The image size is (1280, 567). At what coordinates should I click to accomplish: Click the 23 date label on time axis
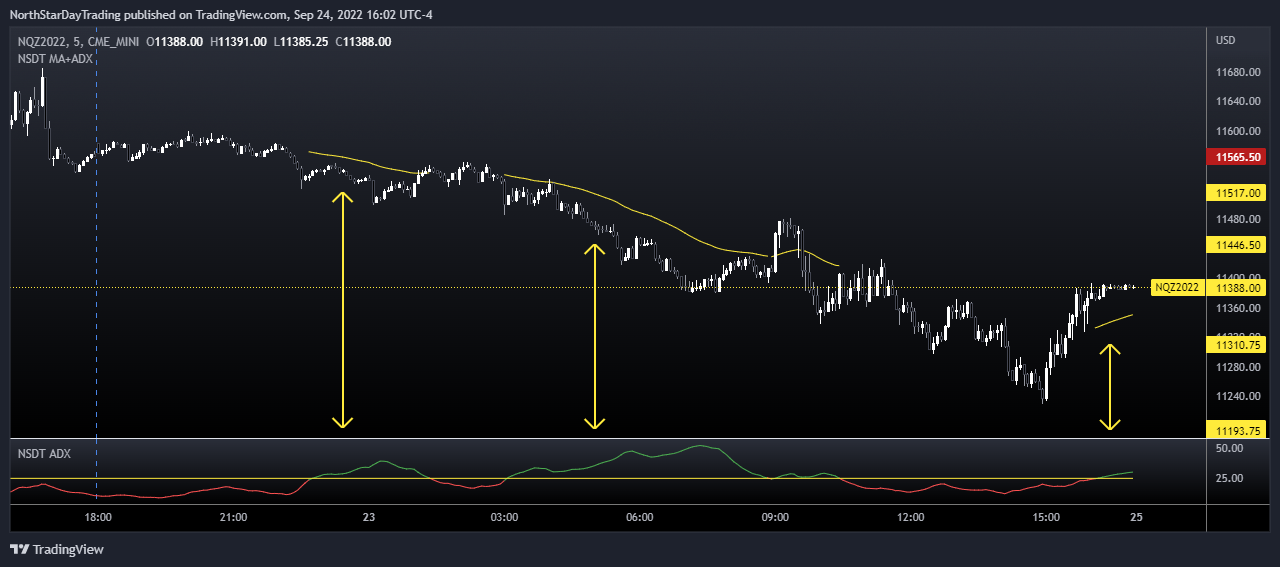369,517
